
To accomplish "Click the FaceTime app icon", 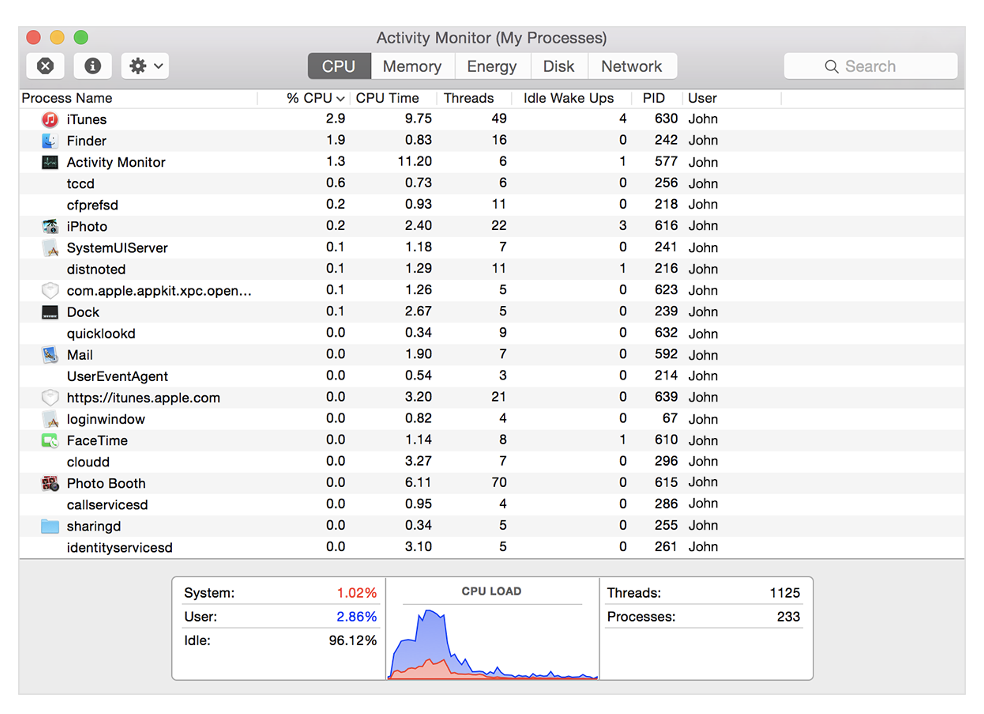I will point(50,440).
